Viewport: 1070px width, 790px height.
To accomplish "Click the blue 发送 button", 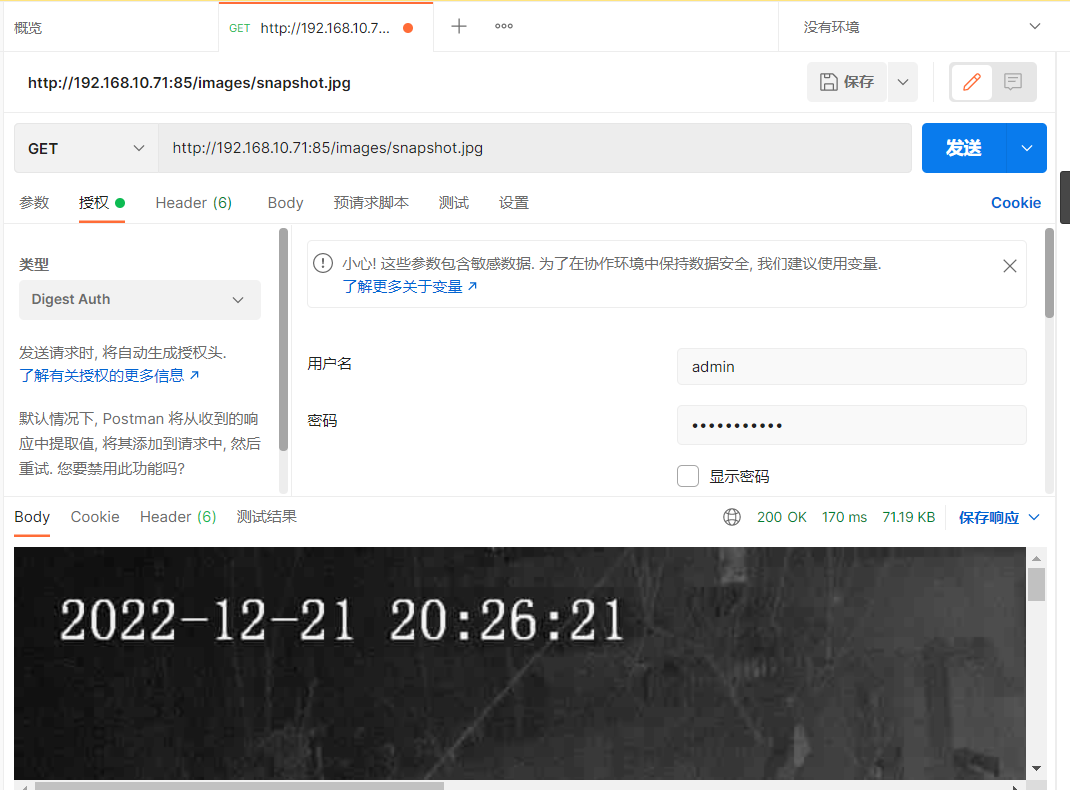I will click(x=964, y=148).
